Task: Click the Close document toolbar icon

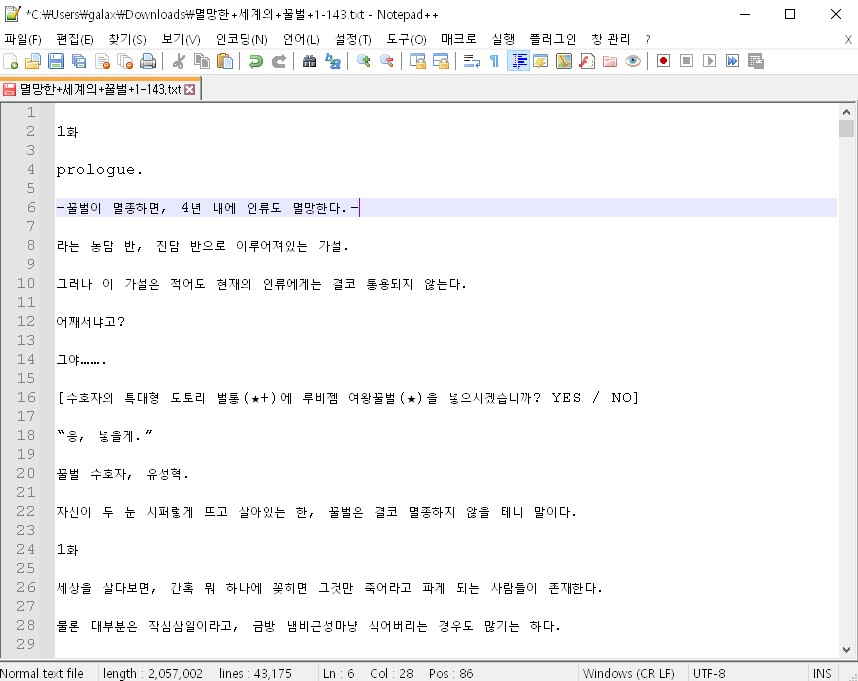Action: (102, 61)
